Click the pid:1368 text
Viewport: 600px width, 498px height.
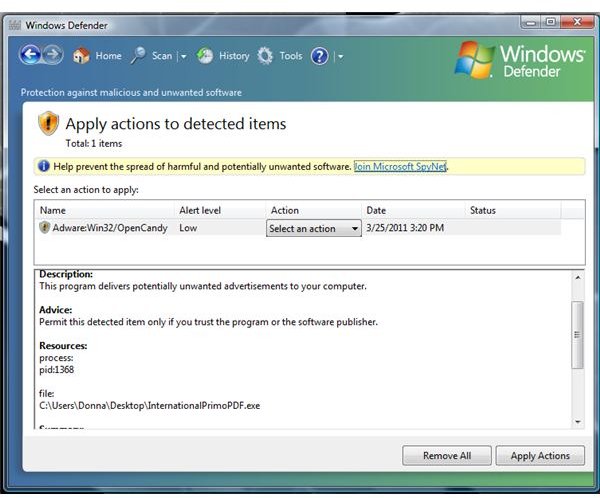coord(57,370)
